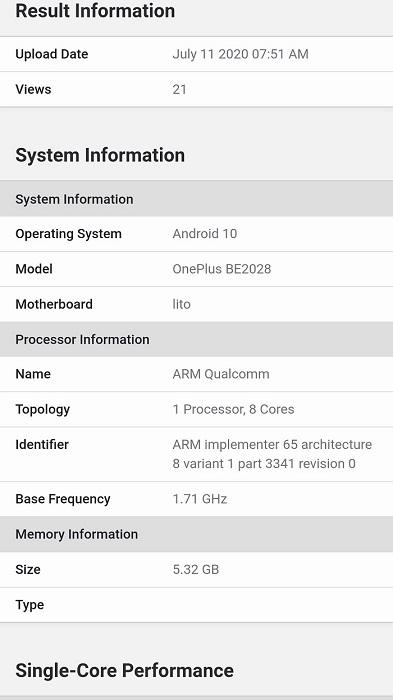Click the Single-Core Performance heading
Image resolution: width=393 pixels, height=700 pixels.
click(124, 671)
